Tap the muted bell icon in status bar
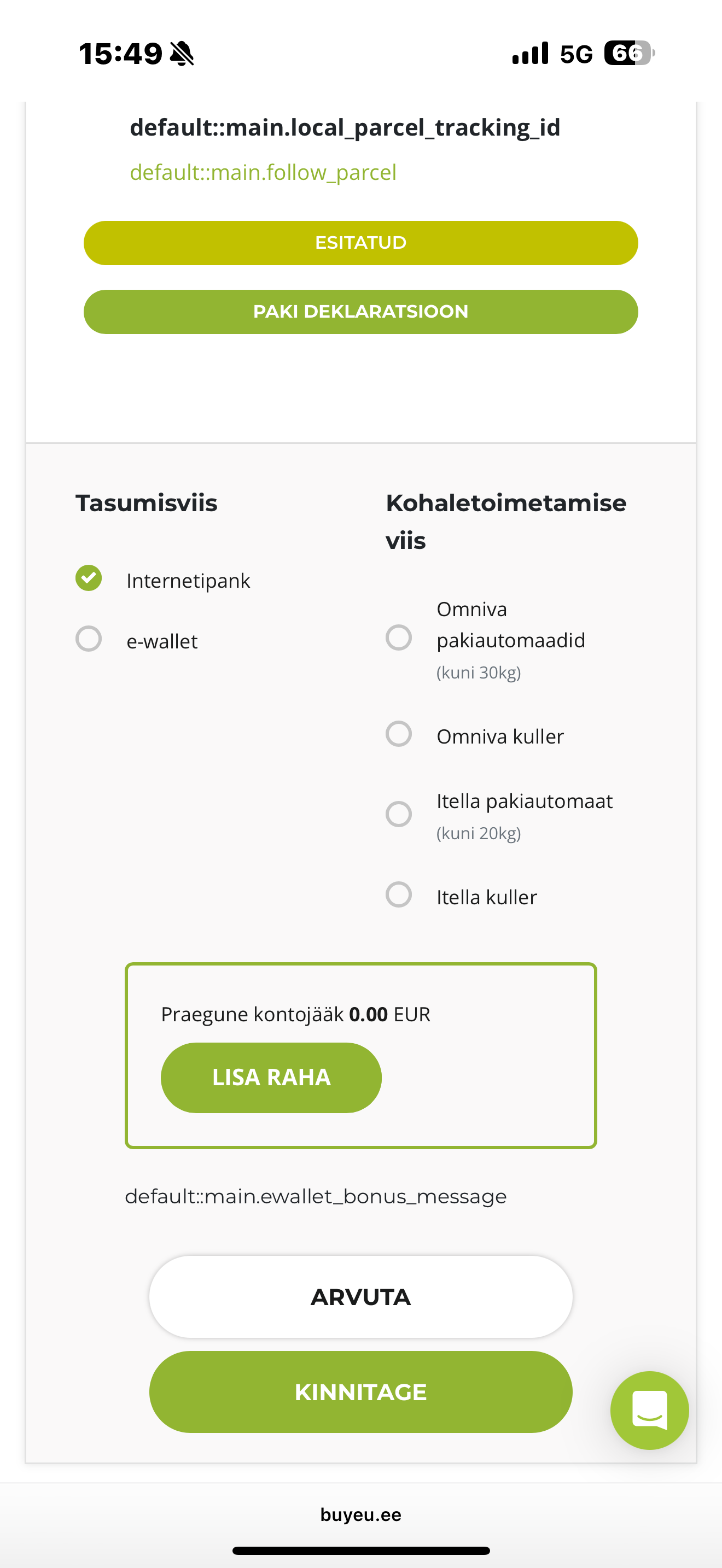Viewport: 722px width, 1568px height. (x=182, y=54)
